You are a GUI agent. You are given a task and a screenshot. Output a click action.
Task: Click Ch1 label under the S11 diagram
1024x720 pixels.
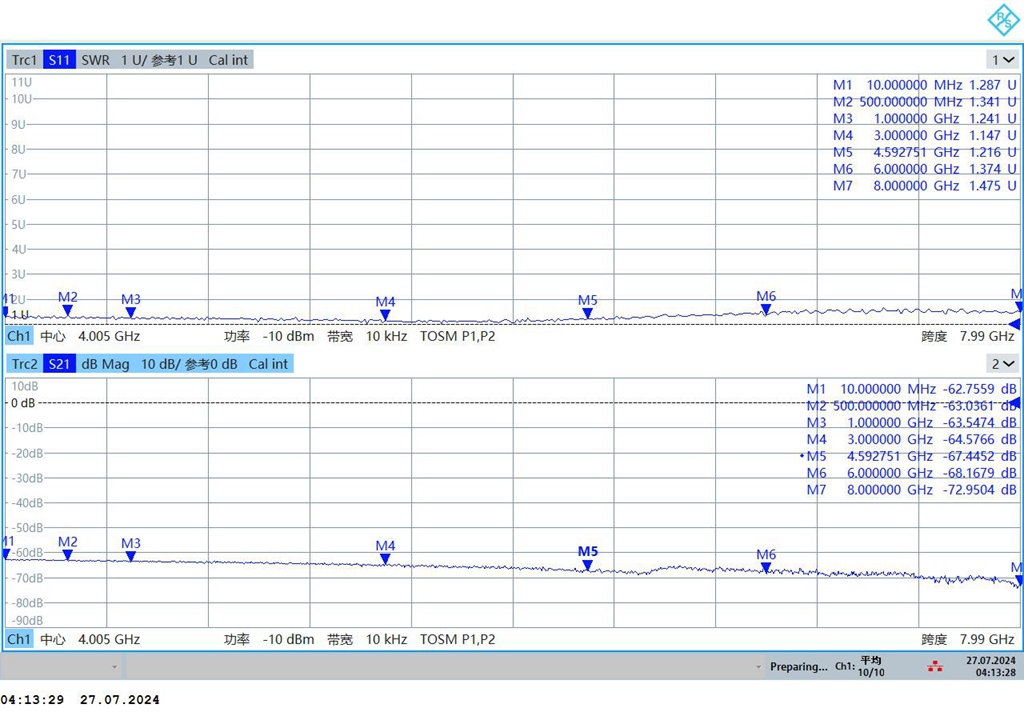pos(19,336)
